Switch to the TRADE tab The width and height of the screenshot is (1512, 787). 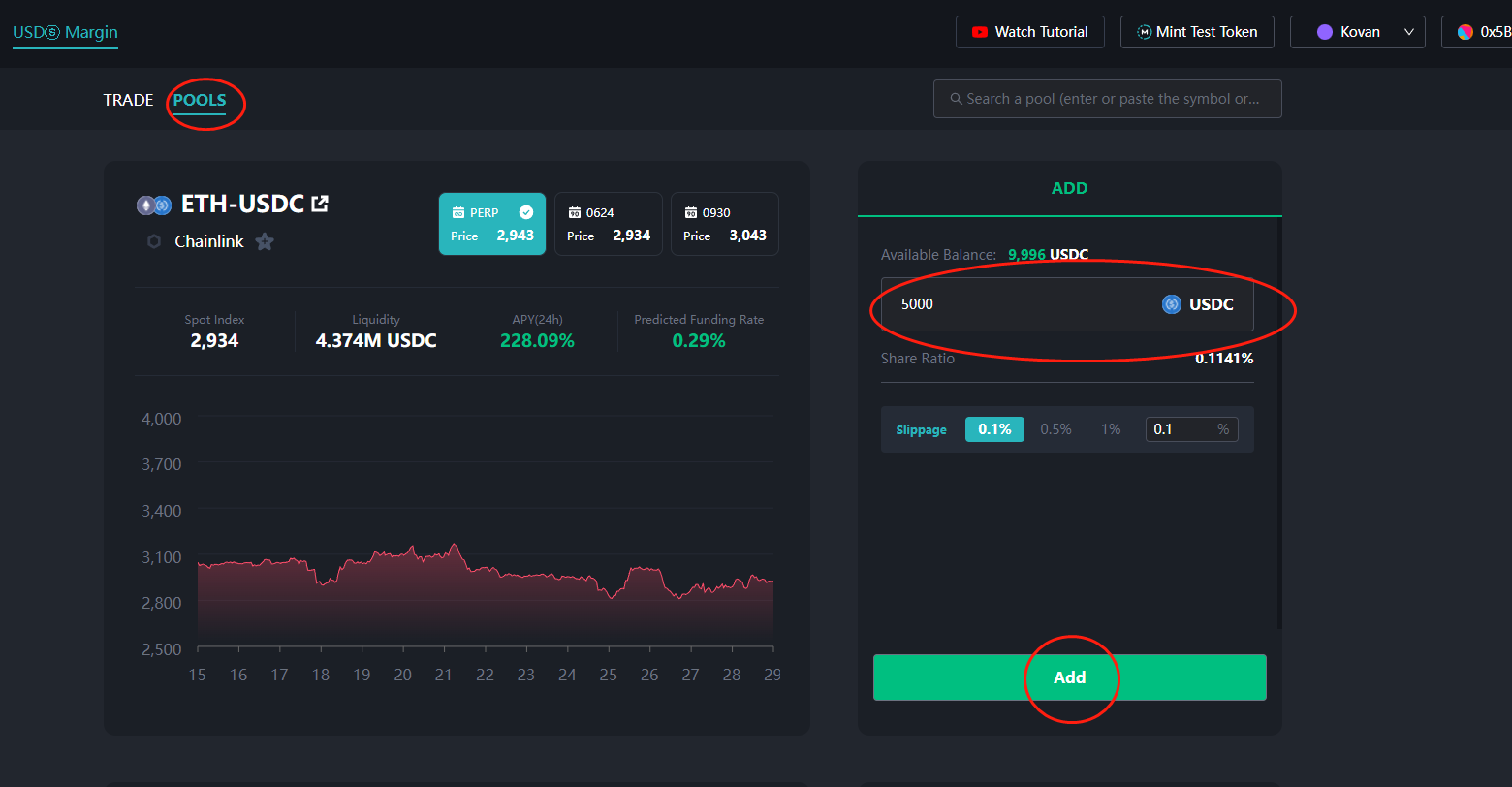128,100
